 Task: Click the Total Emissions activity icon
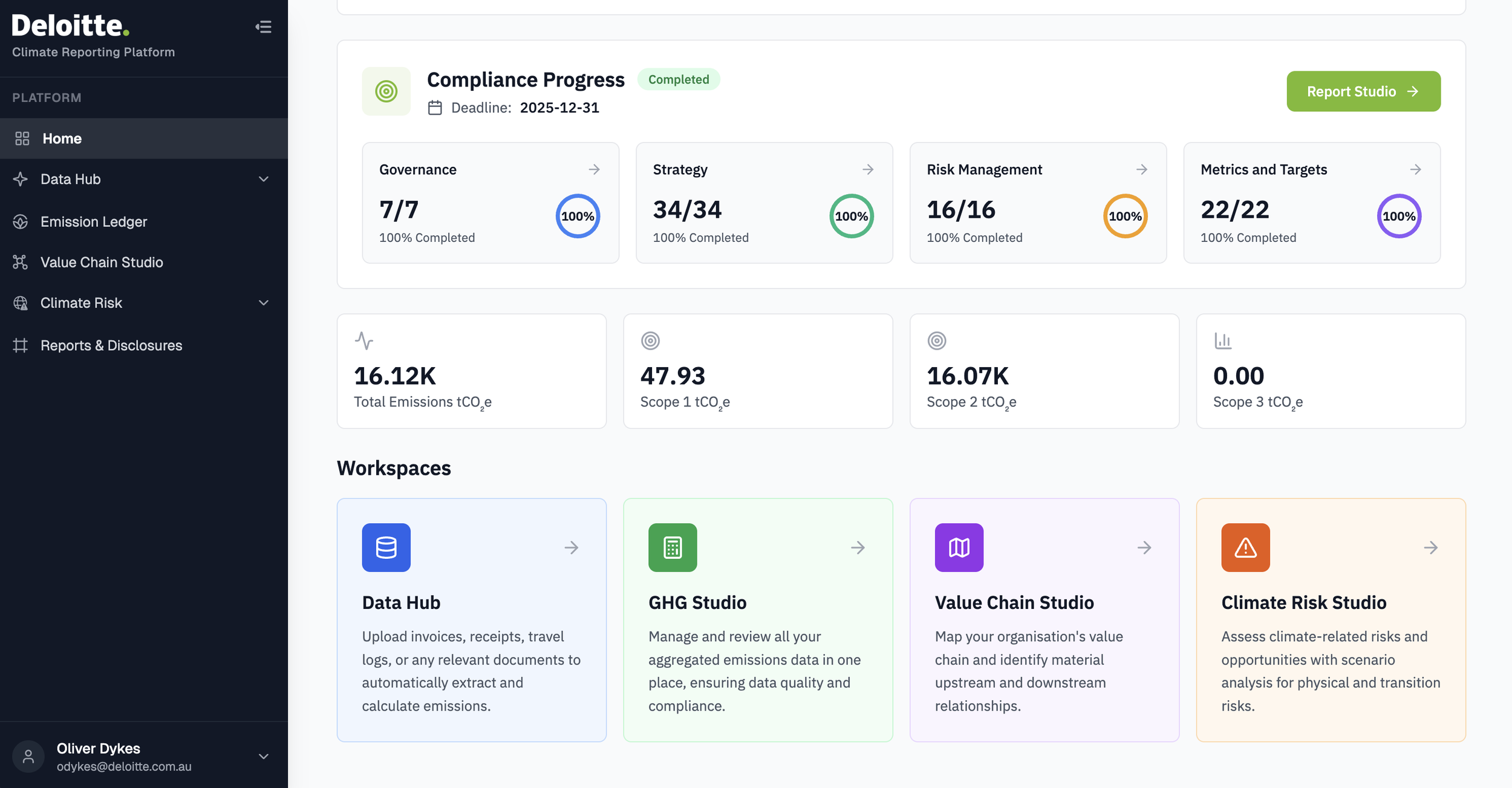(x=363, y=340)
